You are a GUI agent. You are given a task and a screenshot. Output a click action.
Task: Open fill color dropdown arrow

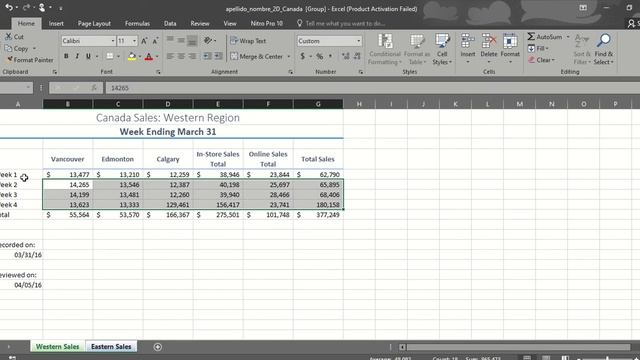pyautogui.click(x=140, y=56)
